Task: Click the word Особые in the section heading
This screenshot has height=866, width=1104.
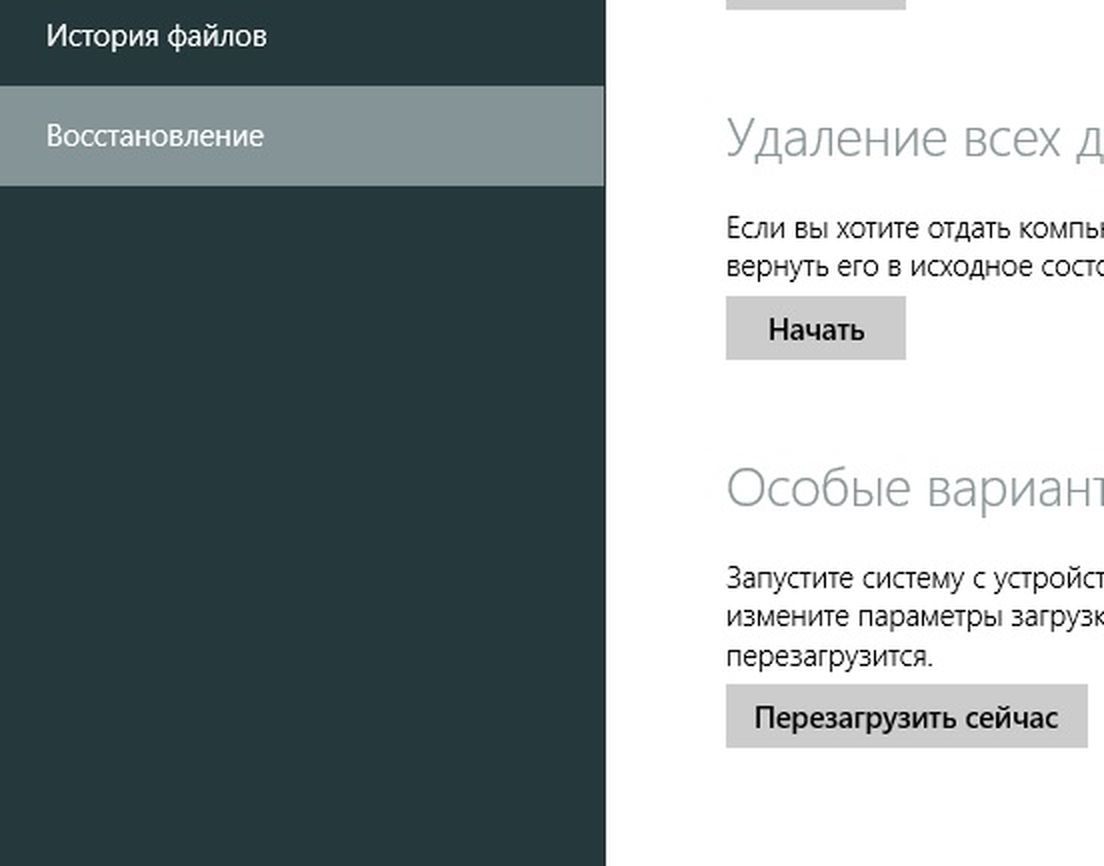Action: click(818, 489)
